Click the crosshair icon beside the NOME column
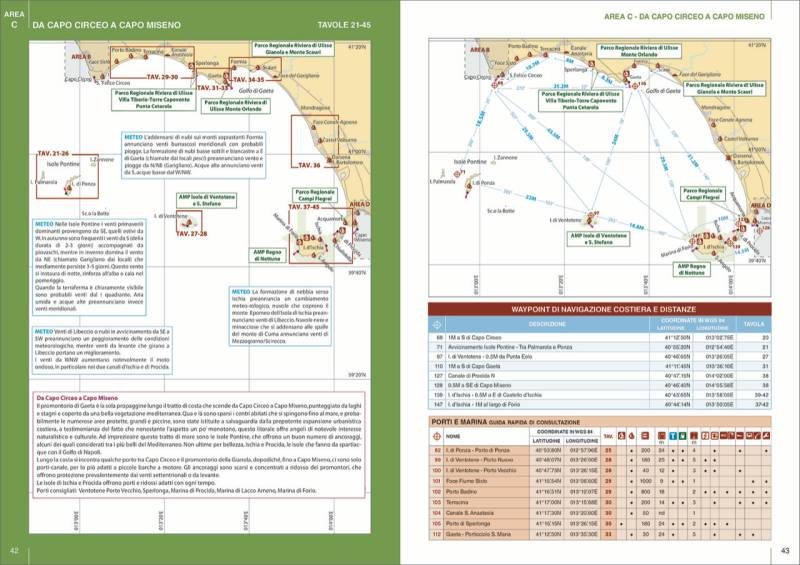Image resolution: width=800 pixels, height=565 pixels. [435, 436]
